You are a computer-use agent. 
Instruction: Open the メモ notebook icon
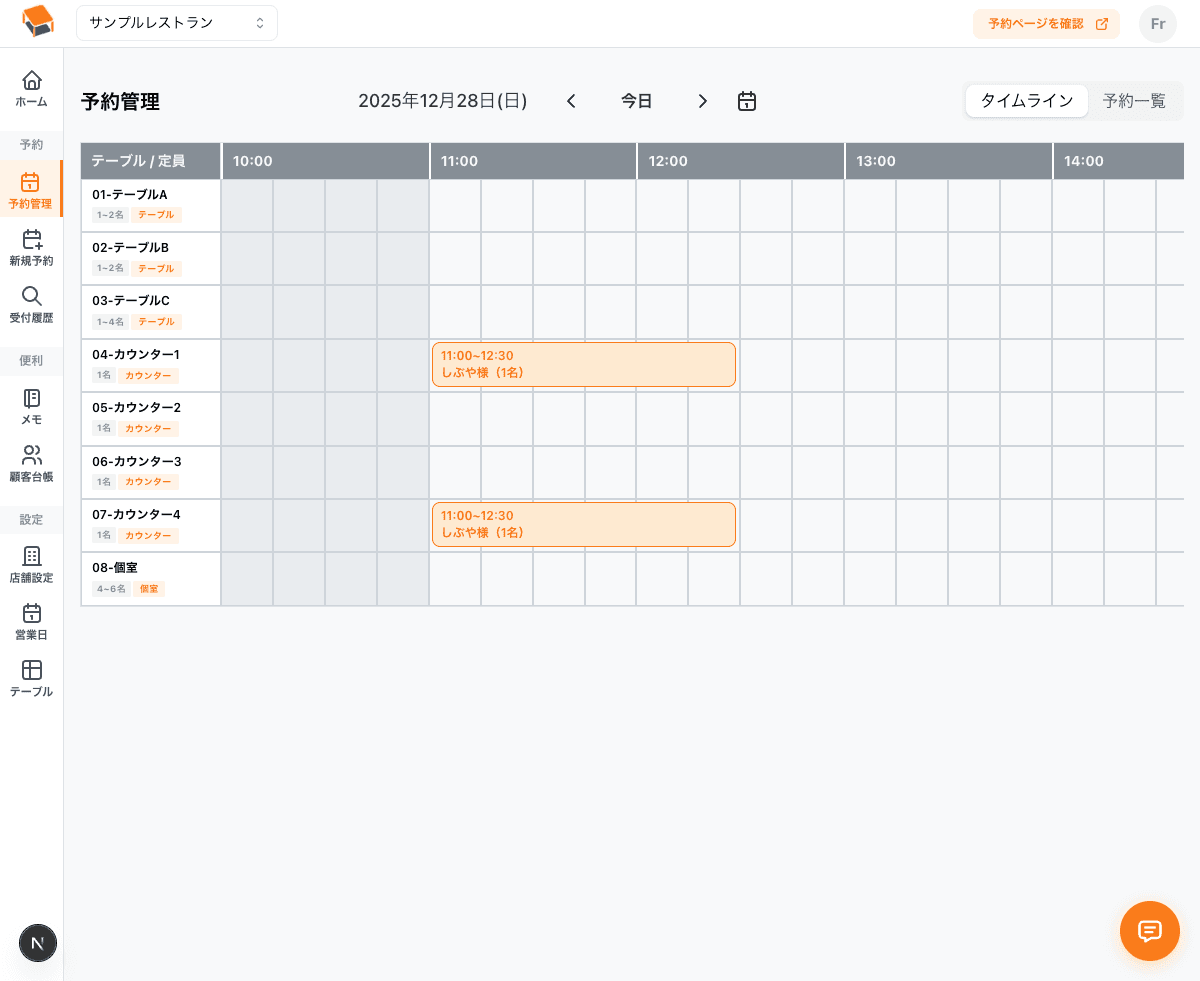tap(32, 398)
